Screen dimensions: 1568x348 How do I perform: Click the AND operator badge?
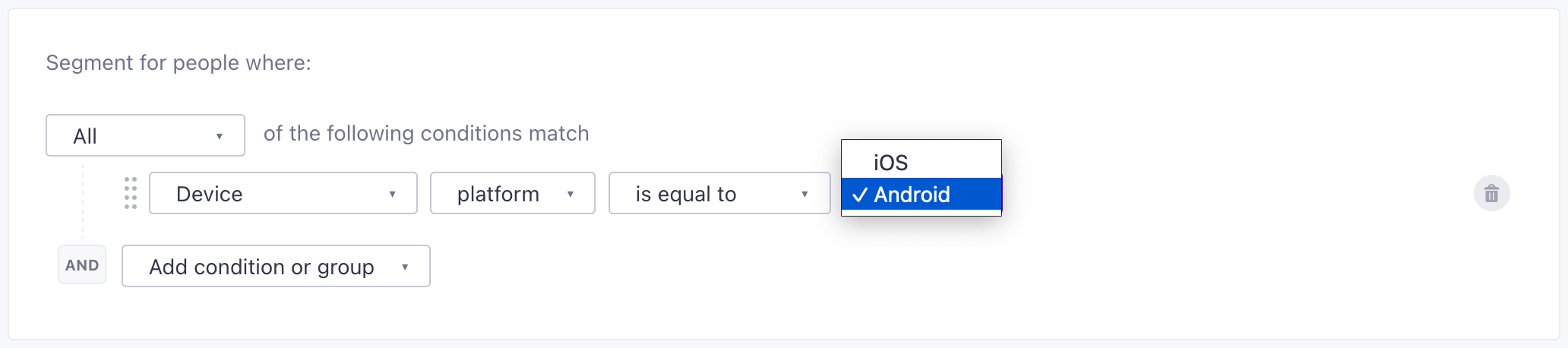pos(82,265)
